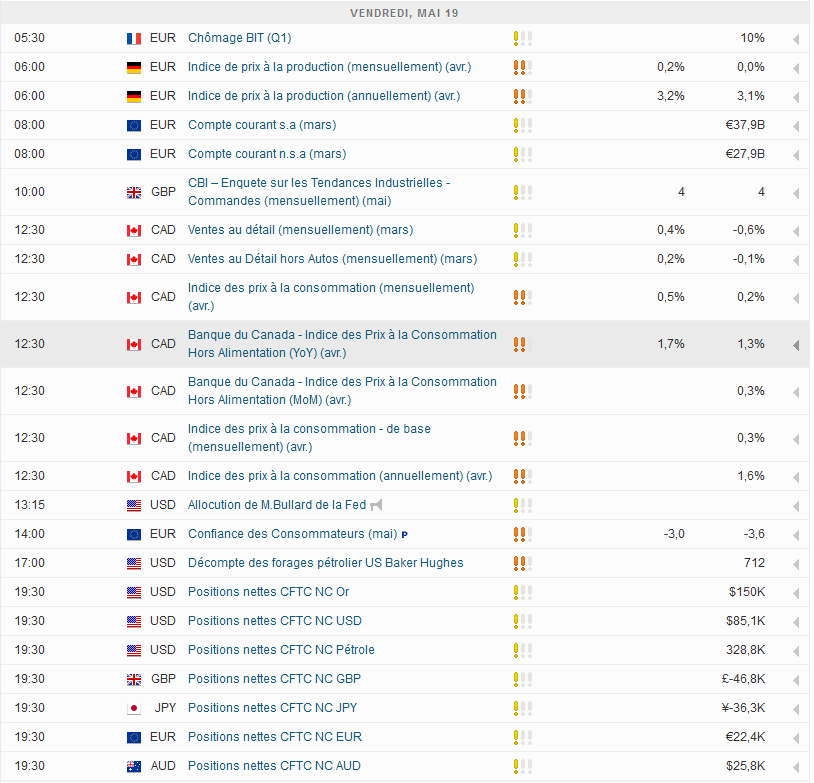This screenshot has width=814, height=783.
Task: Click the VENDREDI, MAI 19 date header
Action: point(404,13)
